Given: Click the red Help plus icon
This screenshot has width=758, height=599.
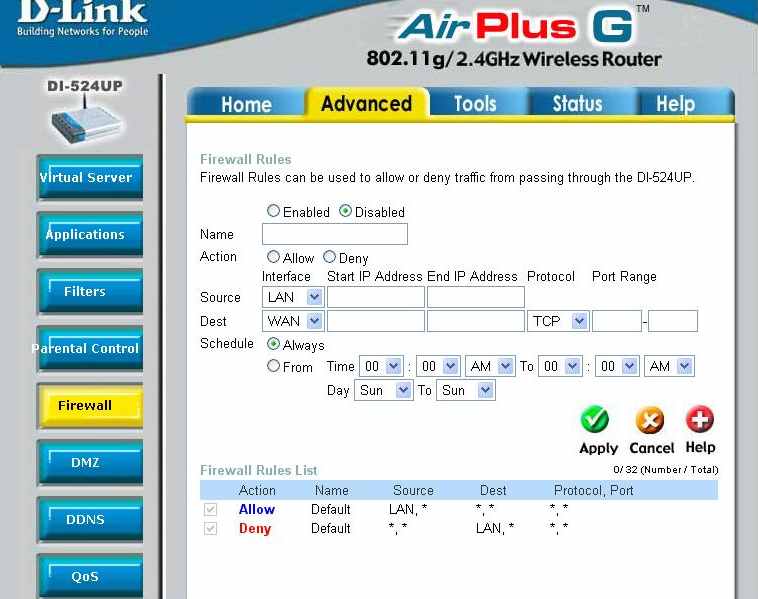Looking at the screenshot, I should (699, 419).
